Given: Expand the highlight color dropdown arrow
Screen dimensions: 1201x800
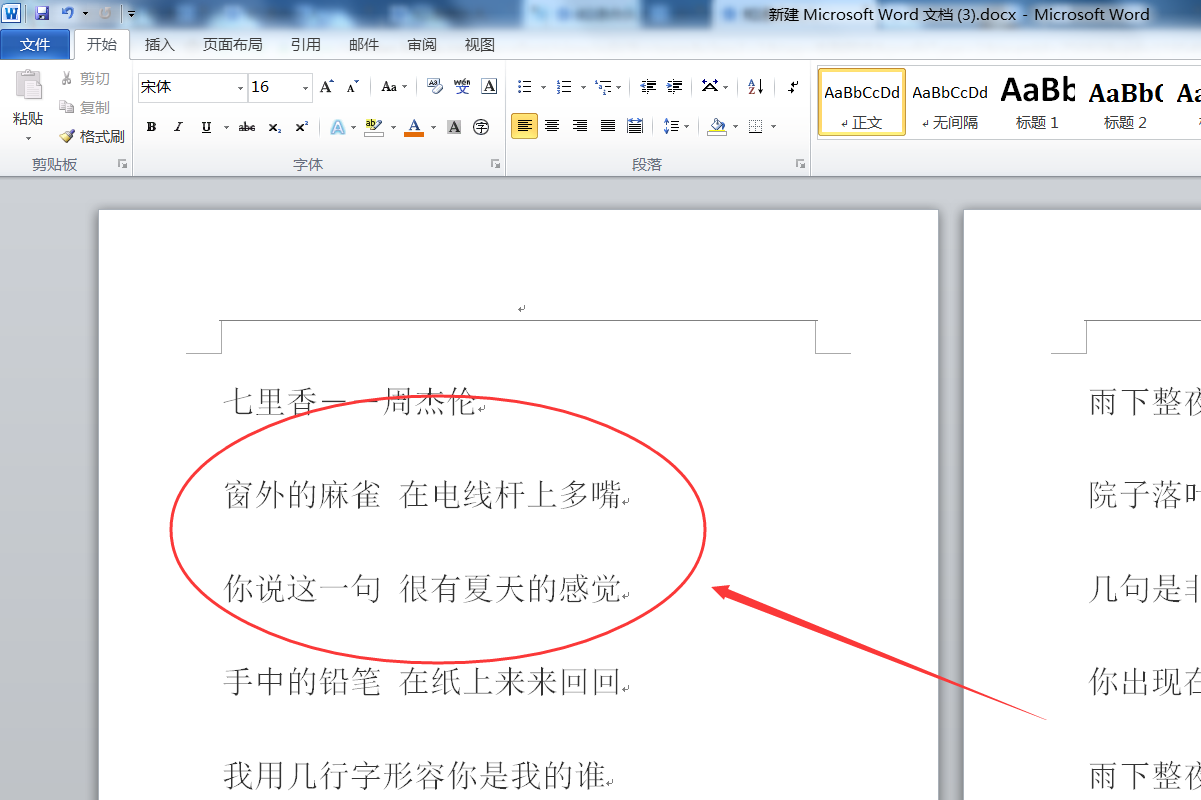Looking at the screenshot, I should click(393, 127).
